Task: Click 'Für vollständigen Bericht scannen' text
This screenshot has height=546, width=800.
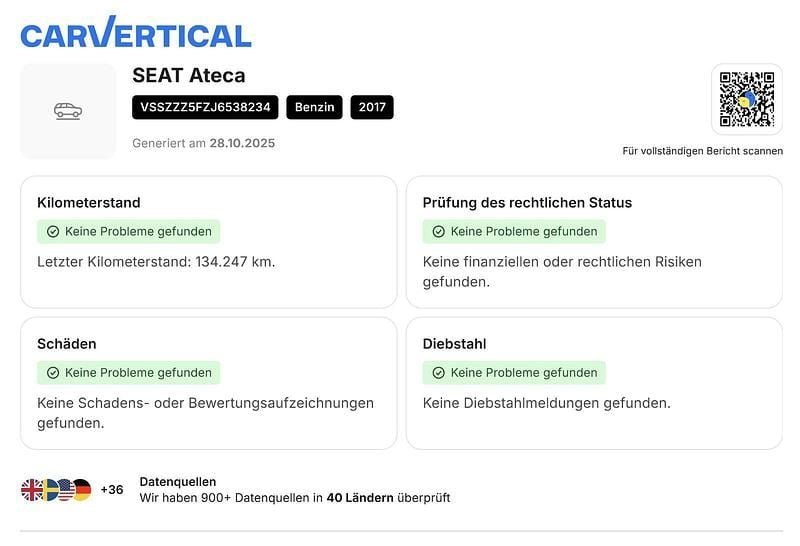Action: tap(702, 151)
